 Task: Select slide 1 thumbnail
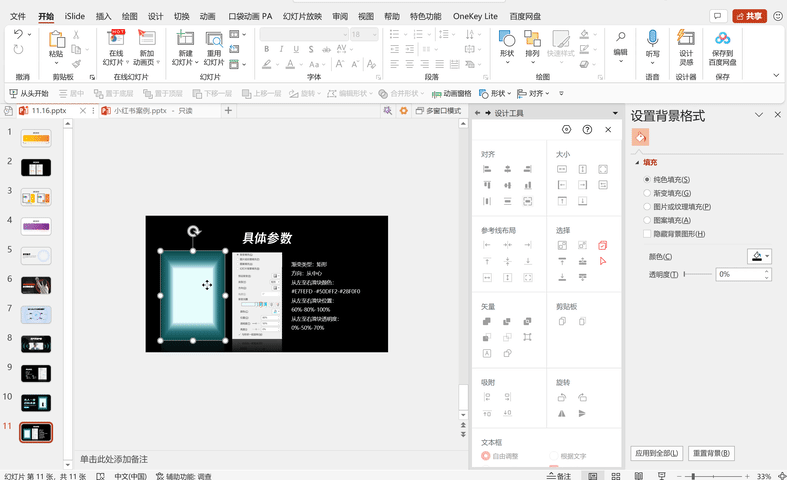(x=36, y=138)
